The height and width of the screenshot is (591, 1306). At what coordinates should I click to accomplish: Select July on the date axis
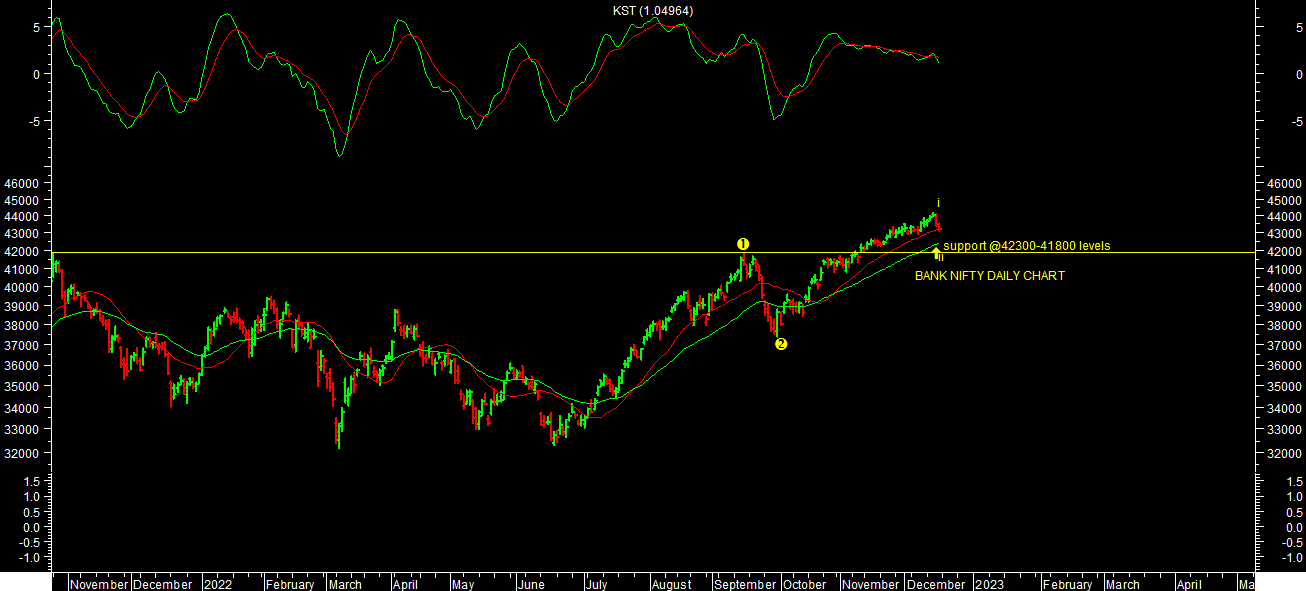[x=596, y=585]
